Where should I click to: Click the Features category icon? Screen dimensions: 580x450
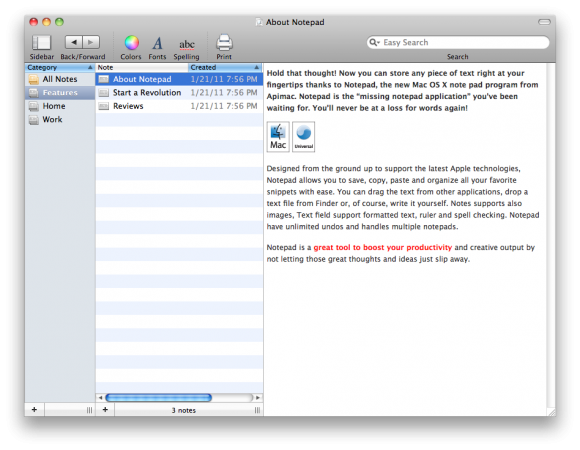click(x=34, y=93)
